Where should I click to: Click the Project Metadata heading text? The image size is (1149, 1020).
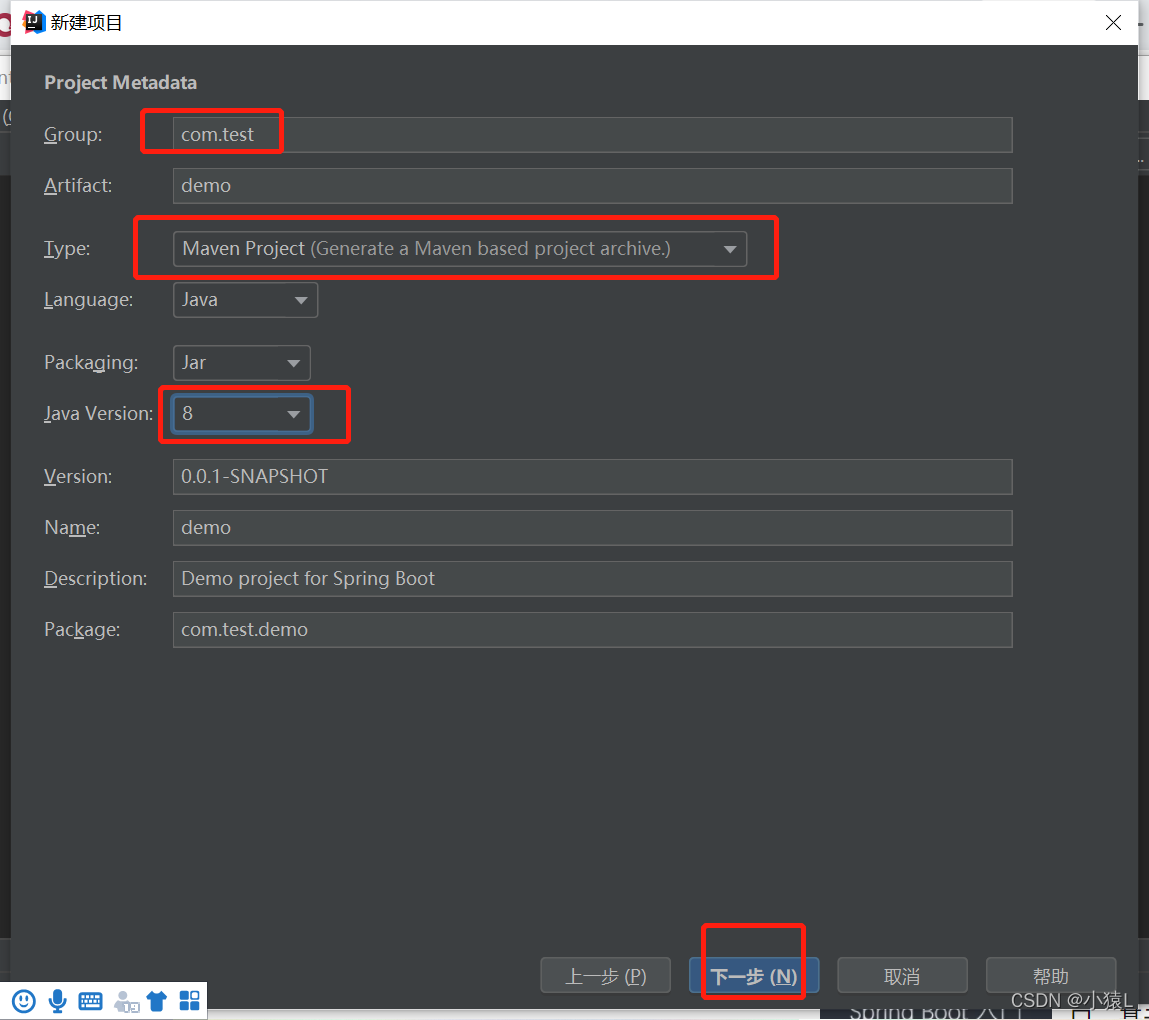[x=121, y=83]
